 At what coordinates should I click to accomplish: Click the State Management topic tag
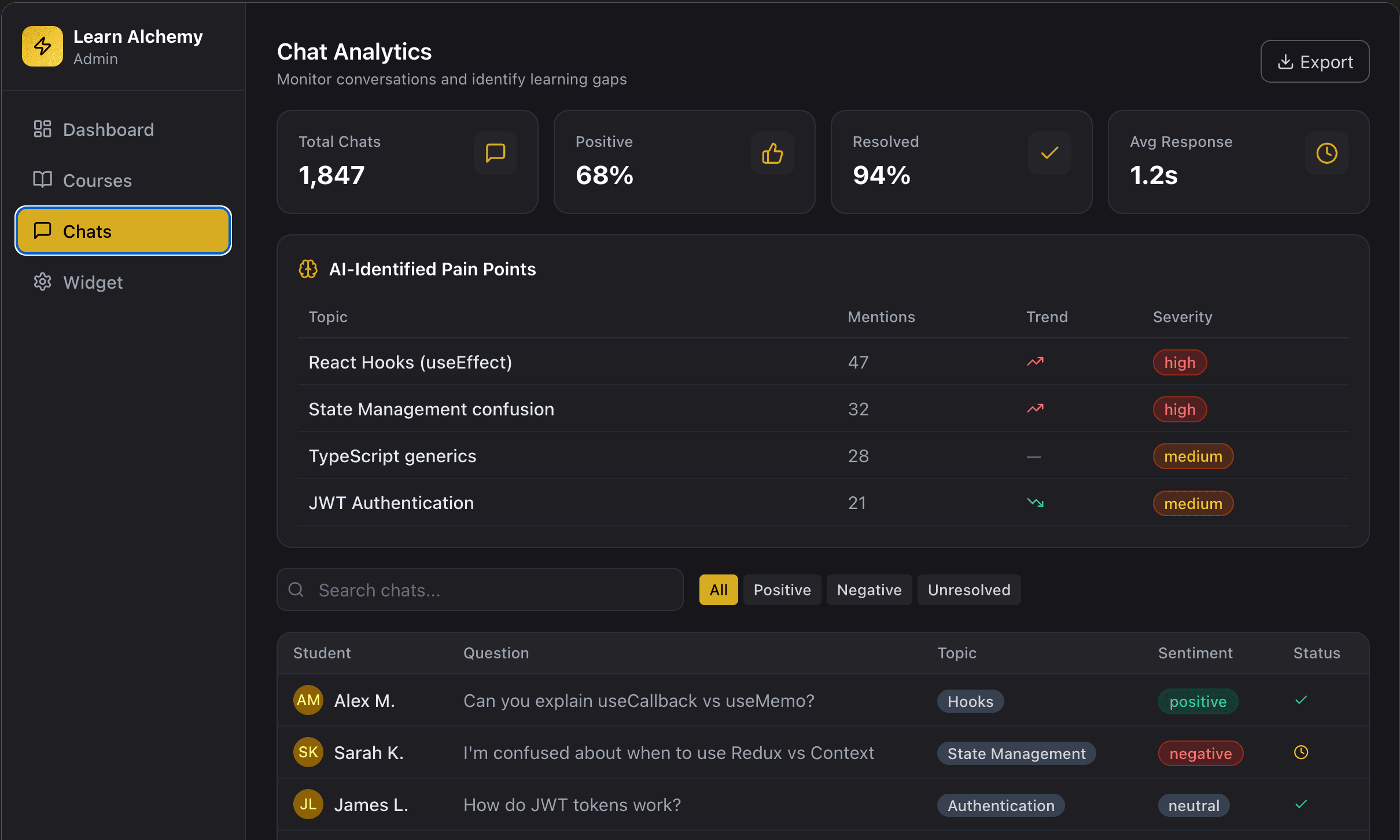pyautogui.click(x=1016, y=753)
